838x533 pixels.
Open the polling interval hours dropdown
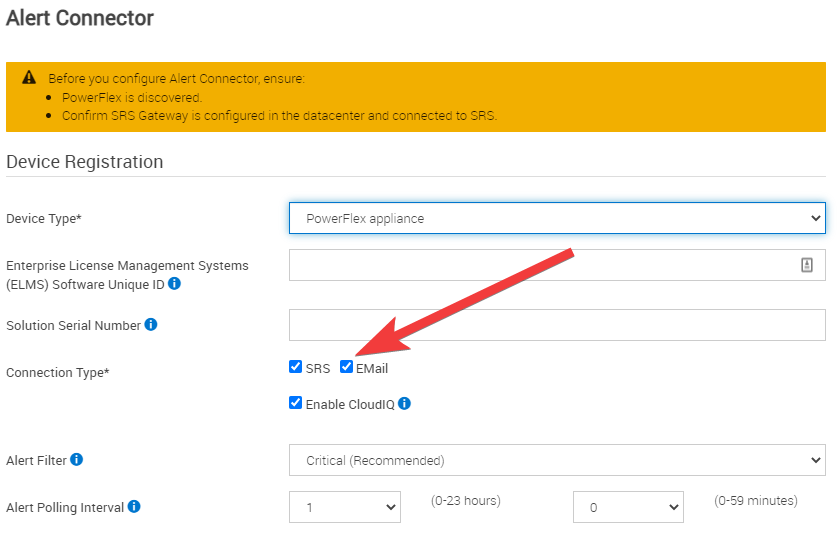point(345,507)
